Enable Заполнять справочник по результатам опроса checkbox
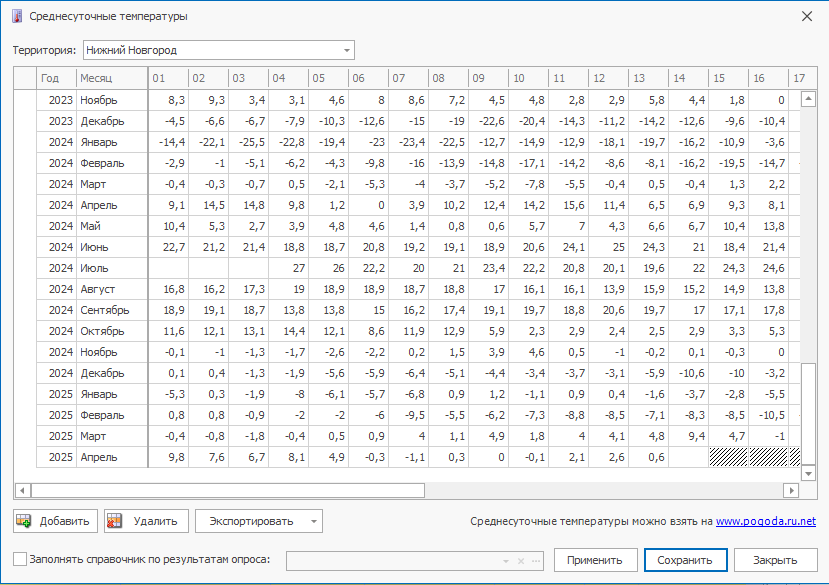829x585 pixels. coord(20,559)
